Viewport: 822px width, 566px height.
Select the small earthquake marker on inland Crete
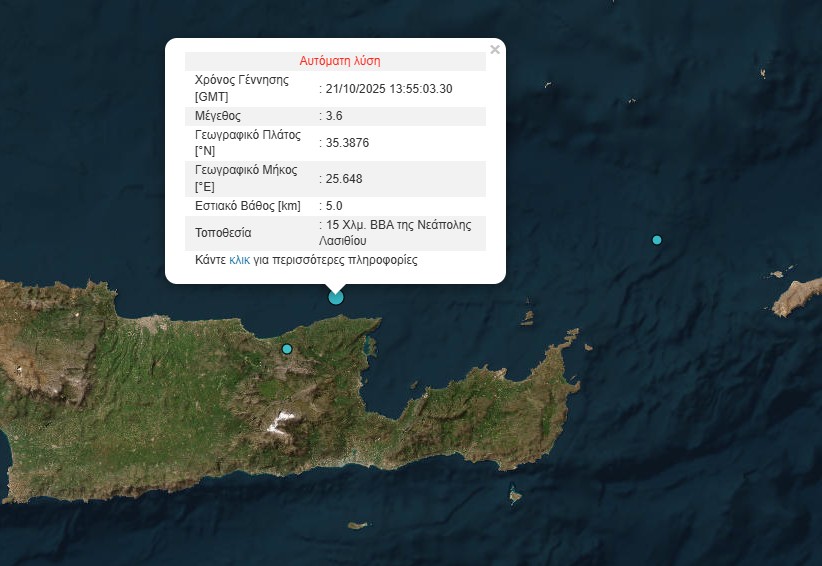pos(287,349)
